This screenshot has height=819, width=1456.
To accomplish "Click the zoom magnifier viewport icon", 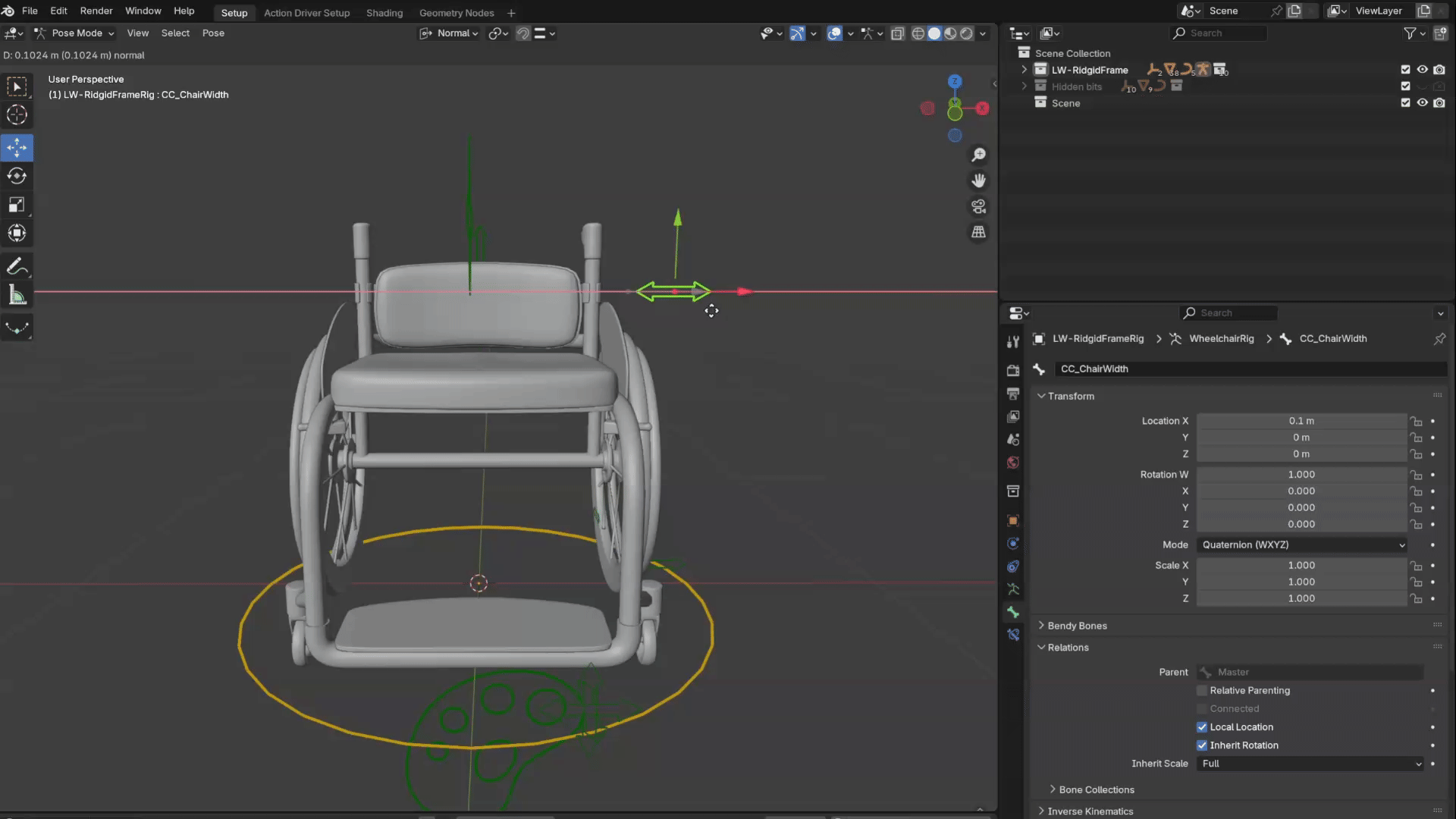I will point(979,155).
